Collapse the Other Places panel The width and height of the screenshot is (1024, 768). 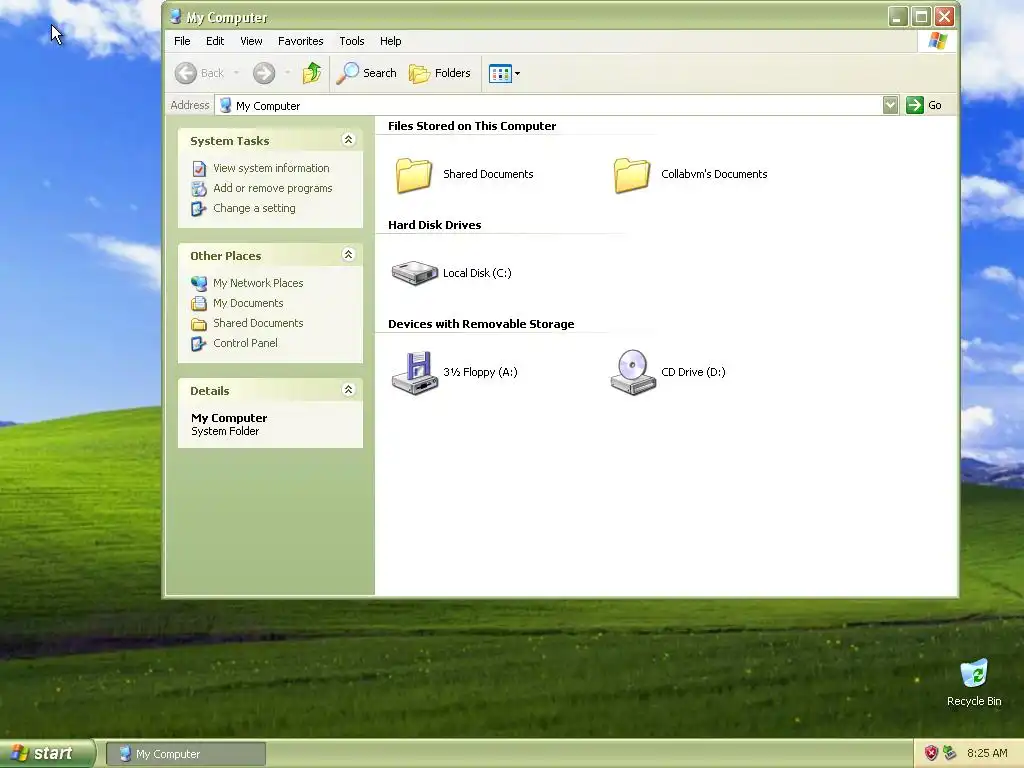tap(348, 255)
